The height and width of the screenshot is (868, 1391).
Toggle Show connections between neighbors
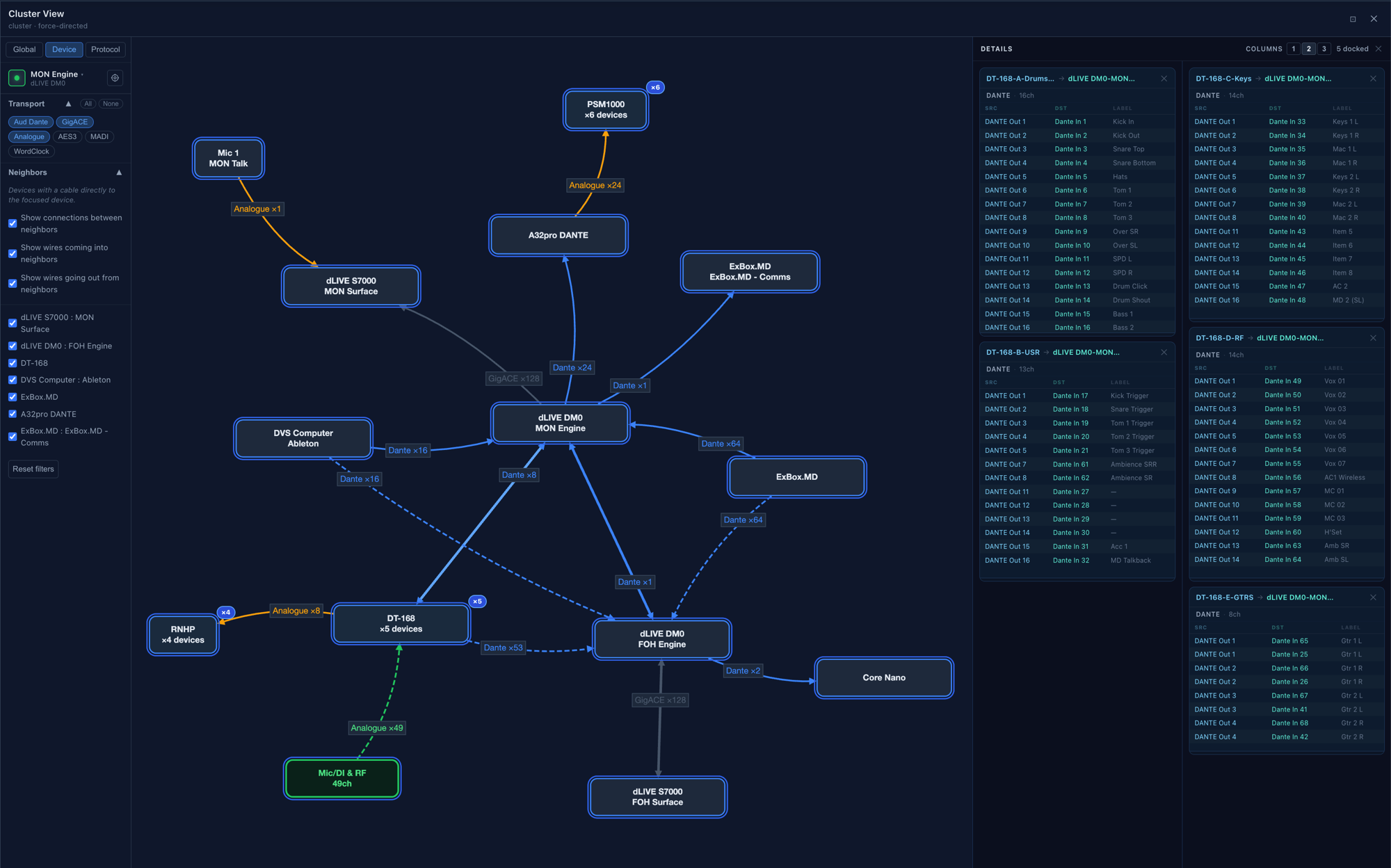pos(13,224)
